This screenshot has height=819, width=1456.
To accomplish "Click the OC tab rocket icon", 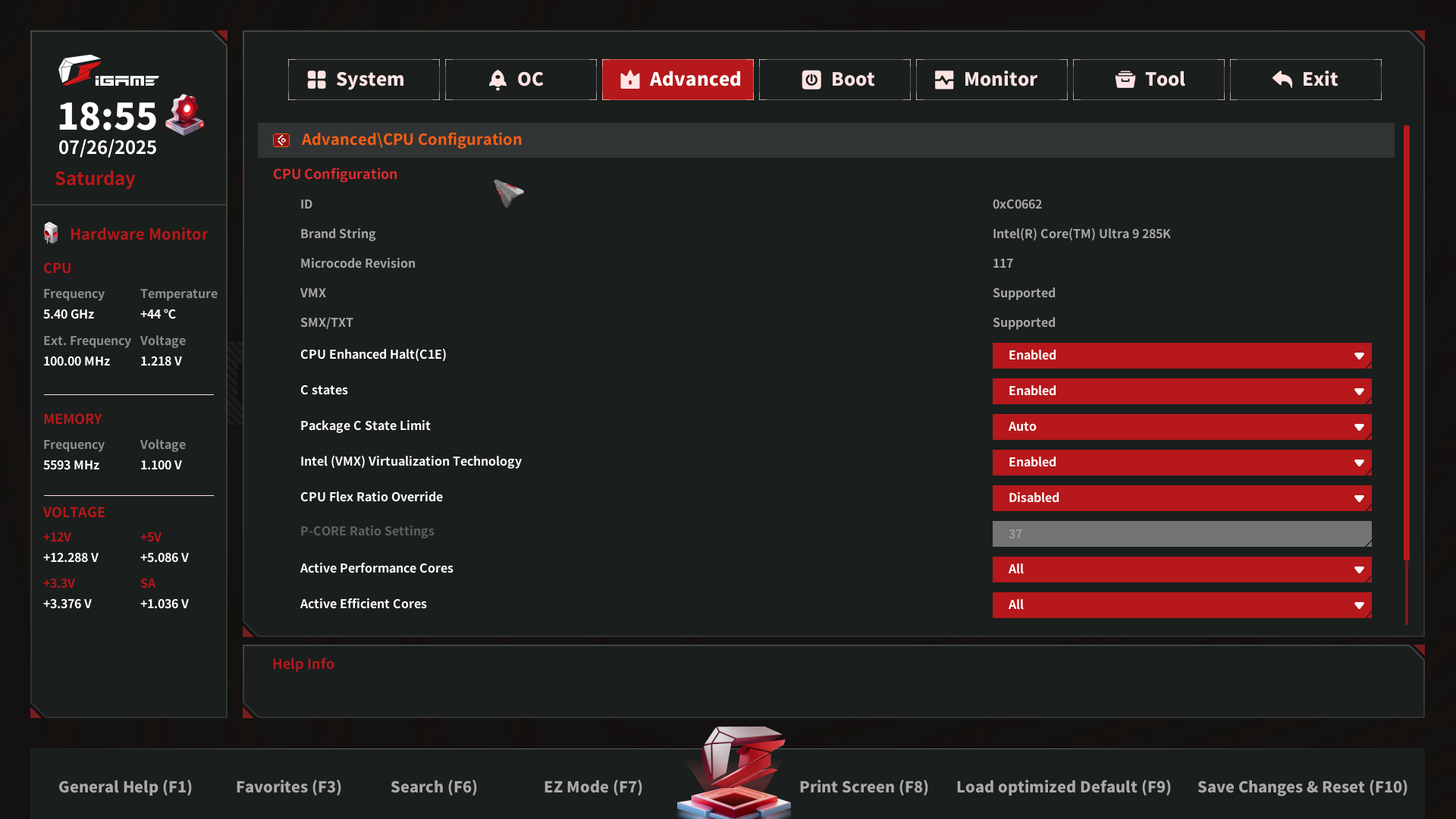I will pyautogui.click(x=497, y=80).
